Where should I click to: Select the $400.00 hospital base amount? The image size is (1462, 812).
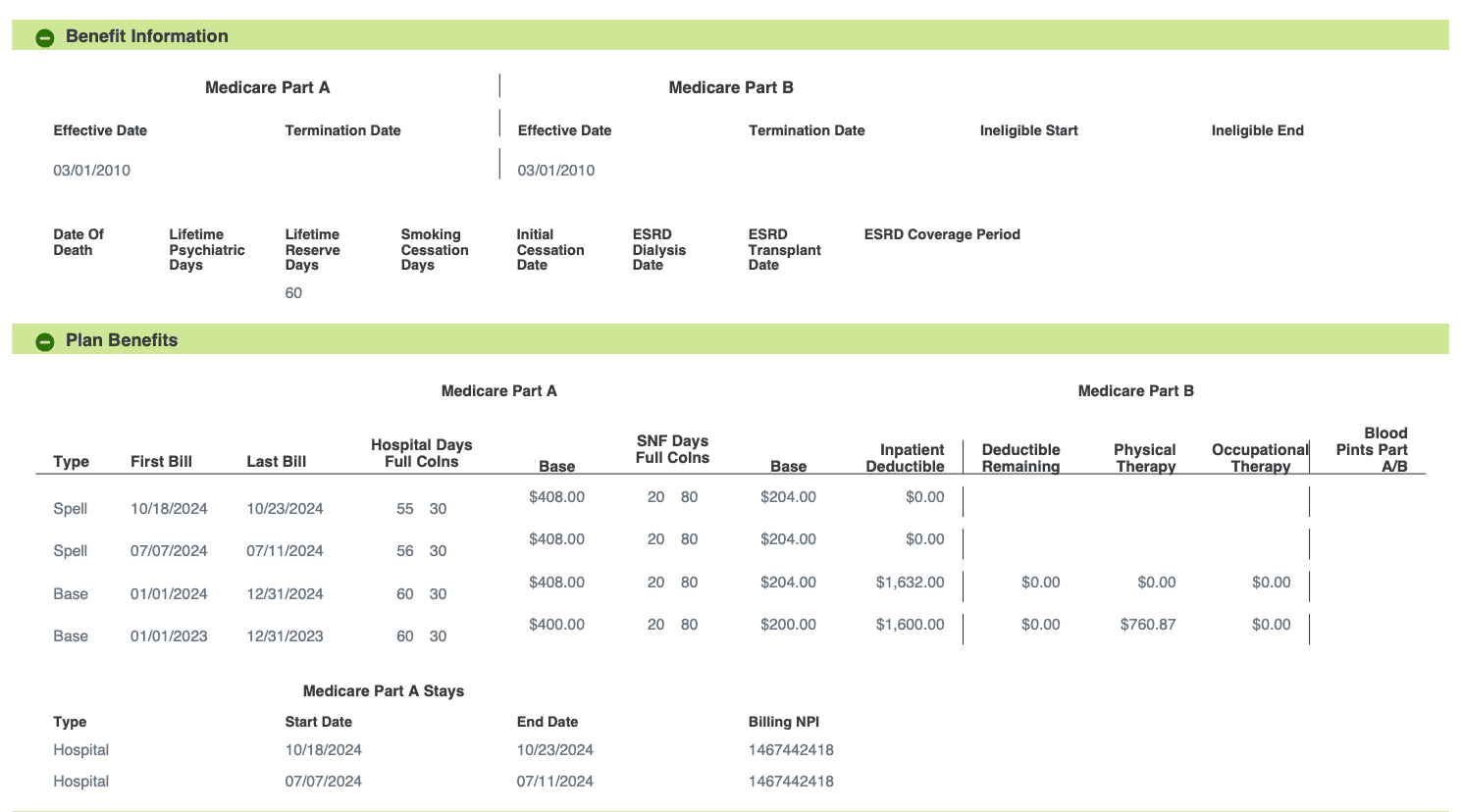(x=556, y=625)
